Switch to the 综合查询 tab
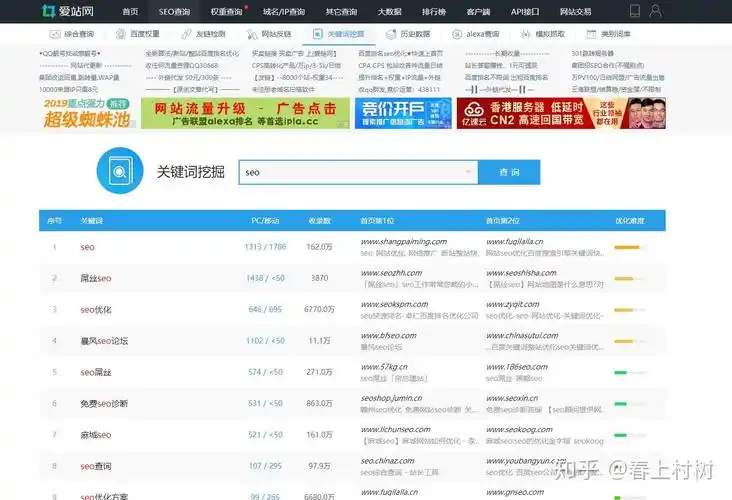 click(71, 34)
